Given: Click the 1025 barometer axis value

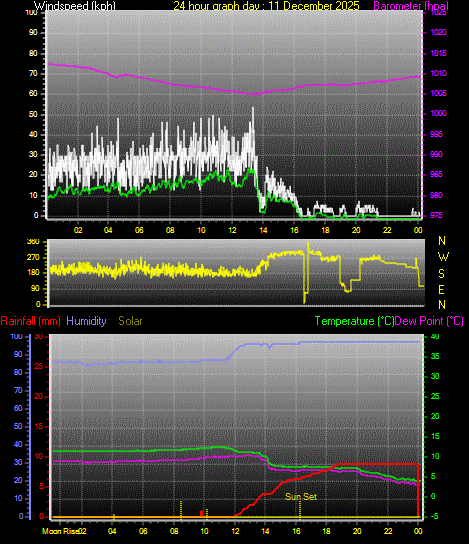Looking at the screenshot, I should click(x=438, y=12).
